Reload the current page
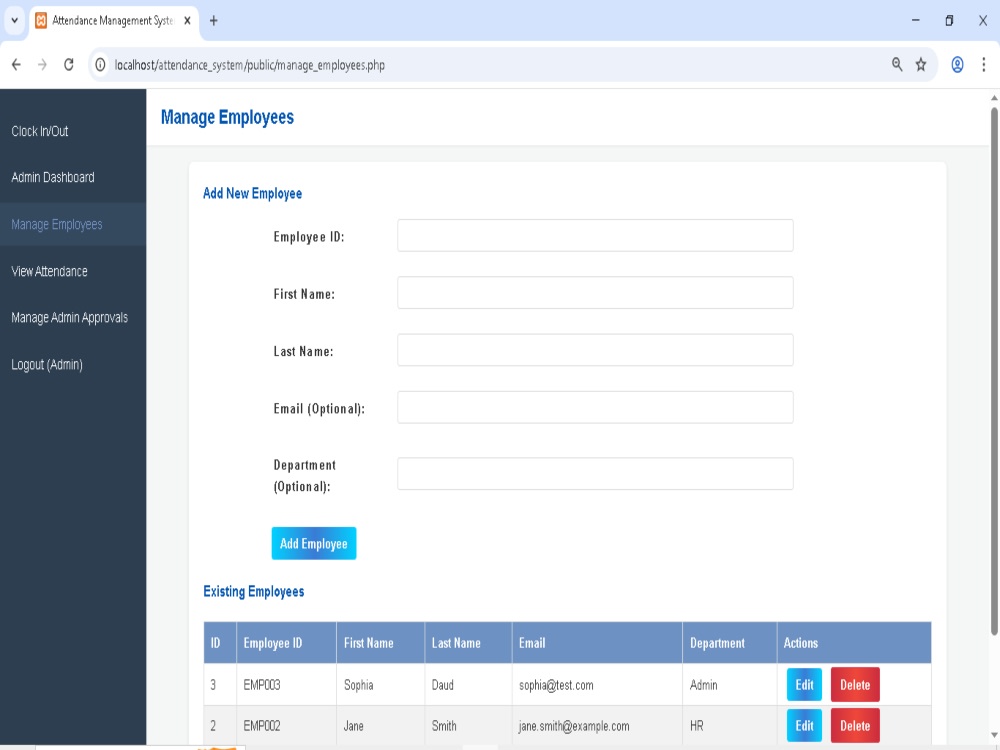The height and width of the screenshot is (750, 1000). pos(69,64)
